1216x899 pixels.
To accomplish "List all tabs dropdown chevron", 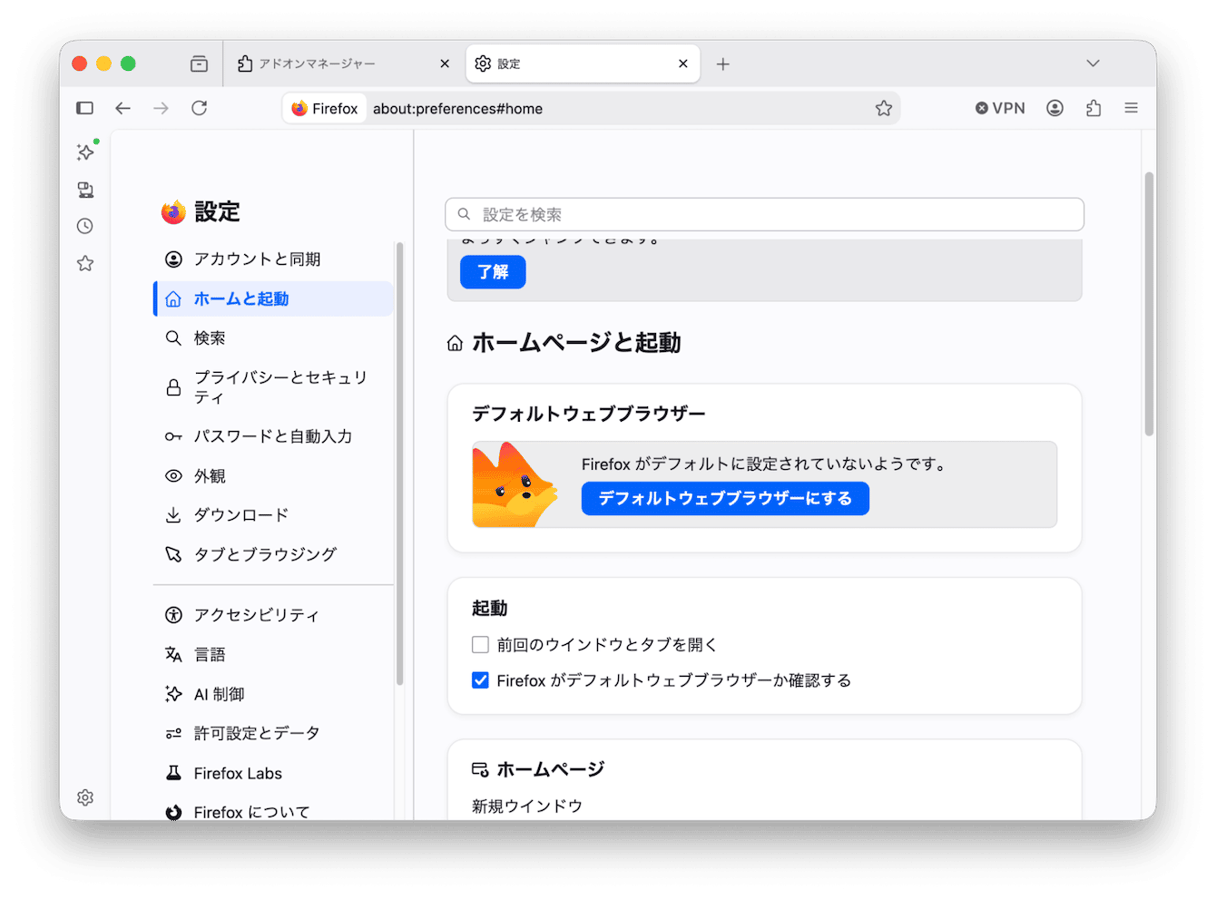I will click(x=1093, y=64).
